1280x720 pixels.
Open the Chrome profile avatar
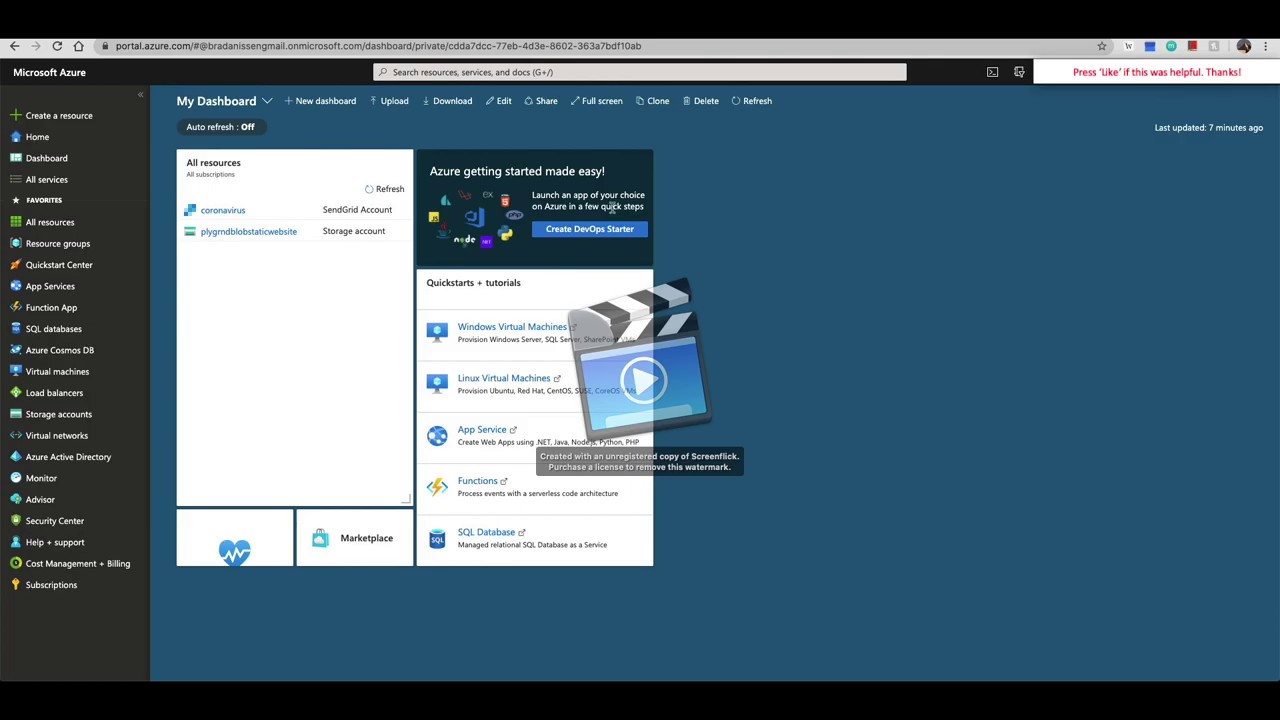tap(1244, 46)
